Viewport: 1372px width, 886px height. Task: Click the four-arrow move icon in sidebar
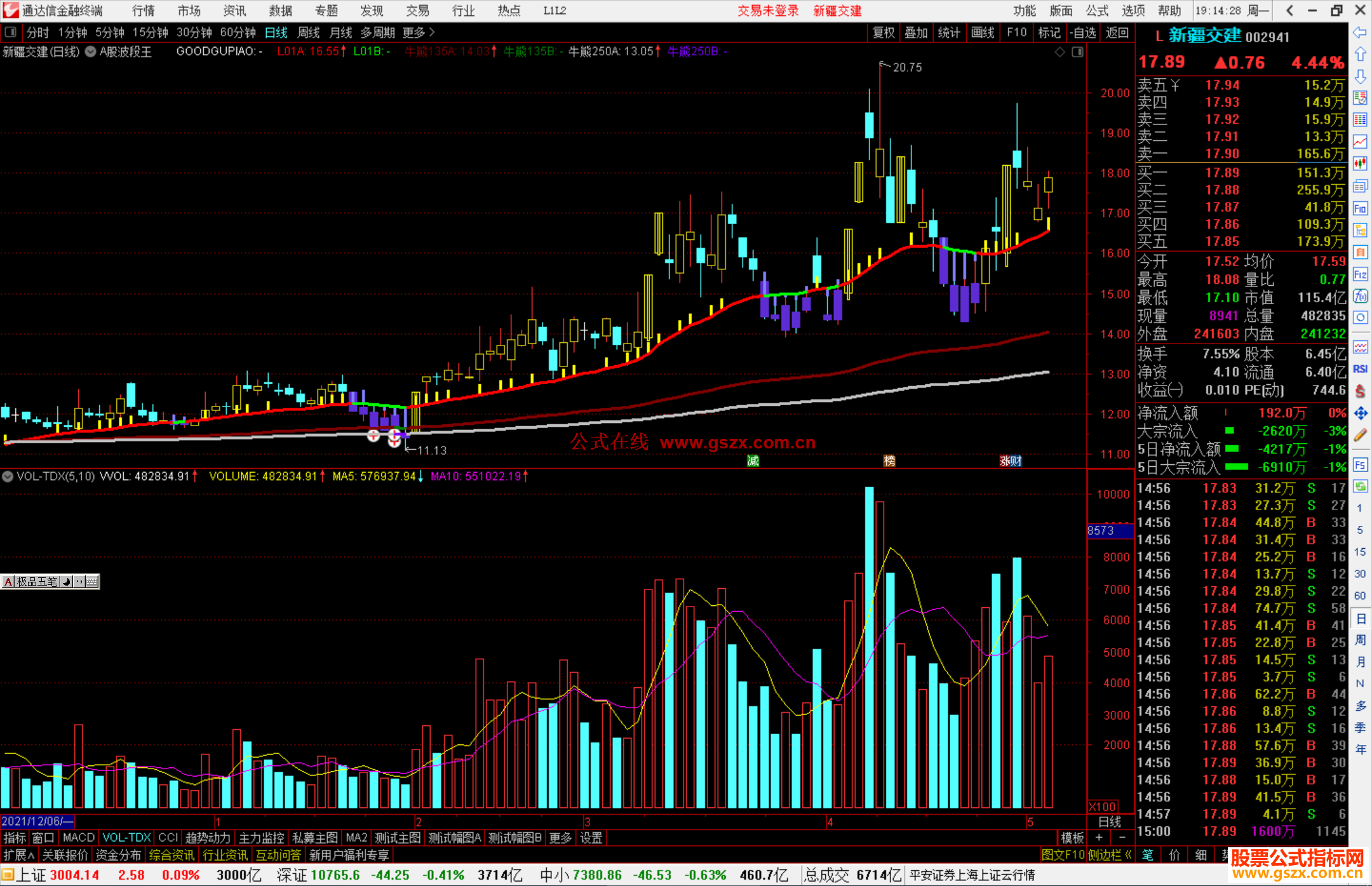click(x=1360, y=413)
